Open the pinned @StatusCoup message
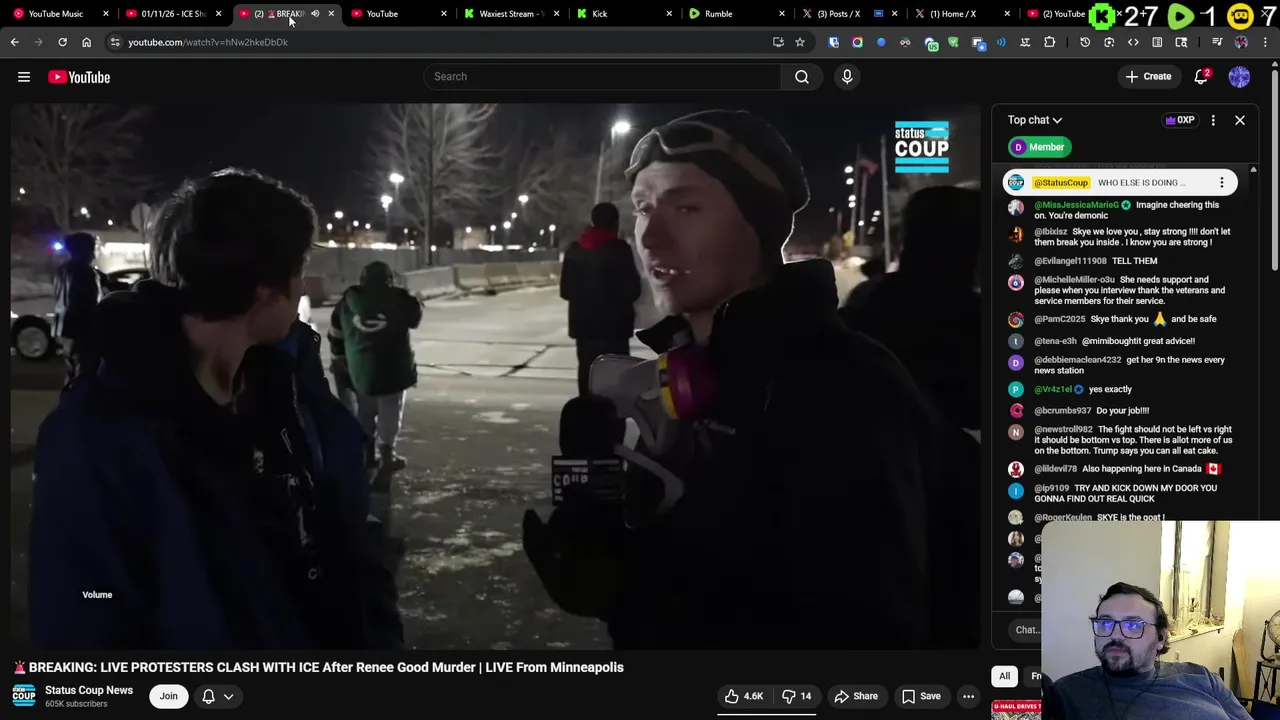The height and width of the screenshot is (720, 1280). pyautogui.click(x=1120, y=183)
